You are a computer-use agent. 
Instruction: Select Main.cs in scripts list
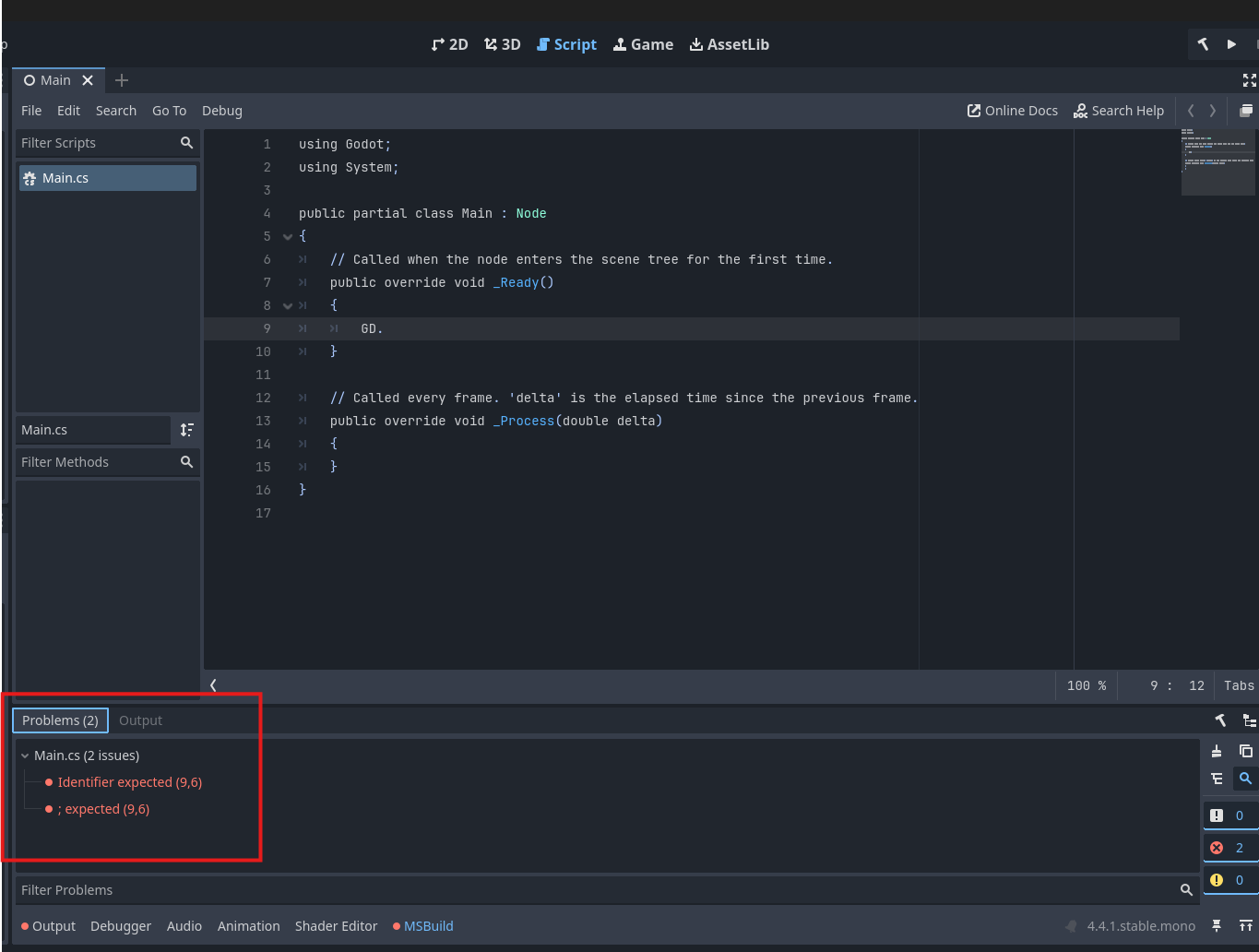107,178
